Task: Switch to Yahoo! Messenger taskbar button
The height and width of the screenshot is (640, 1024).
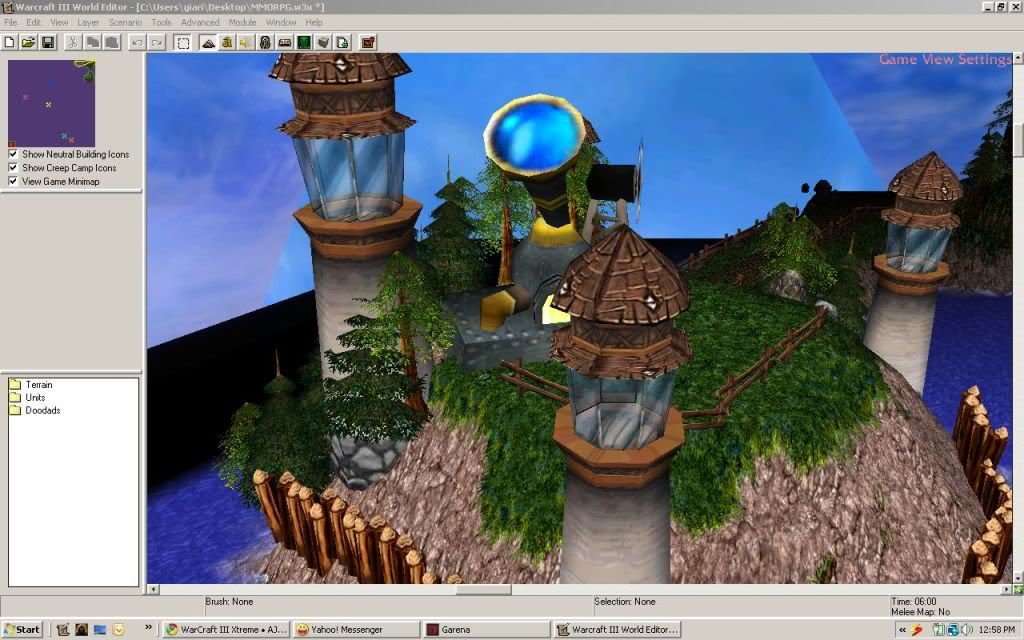Action: coord(356,630)
